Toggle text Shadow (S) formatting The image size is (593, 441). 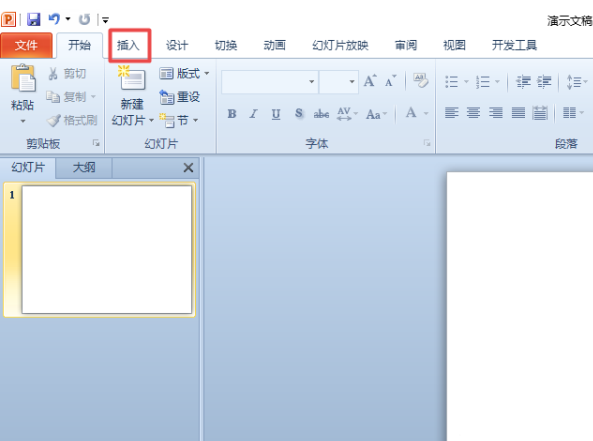[299, 113]
